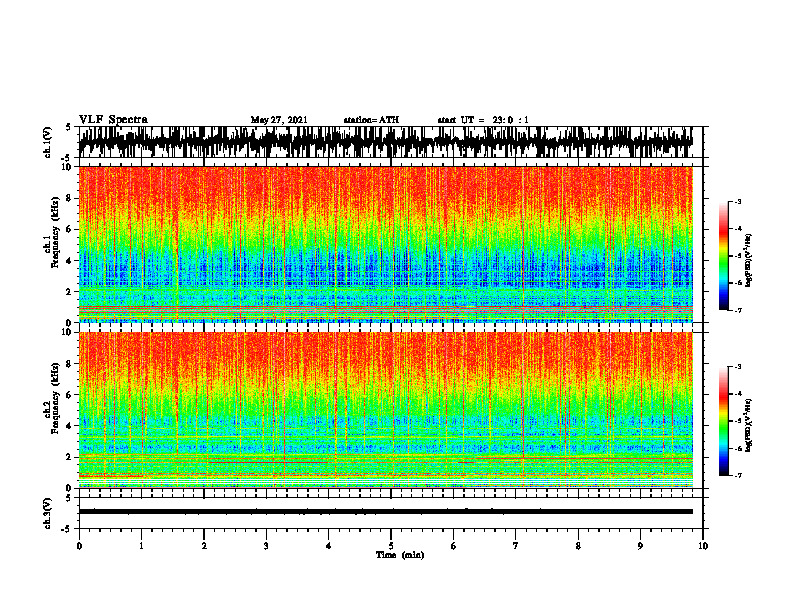Click the ch.2 "Frequency (kHz)" axis label
This screenshot has height=612, width=792.
pyautogui.click(x=55, y=398)
